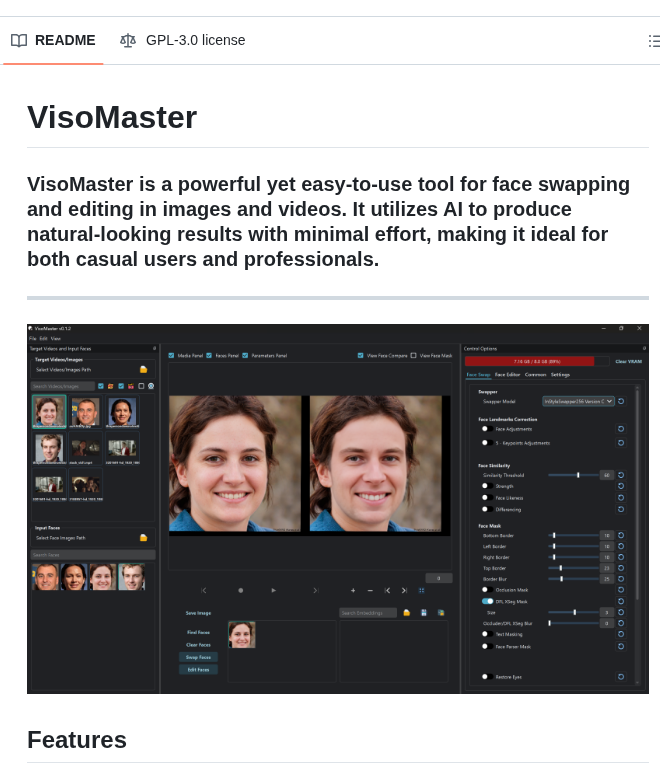This screenshot has height=780, width=660.
Task: Reset the Swapper Model setting
Action: coord(621,401)
